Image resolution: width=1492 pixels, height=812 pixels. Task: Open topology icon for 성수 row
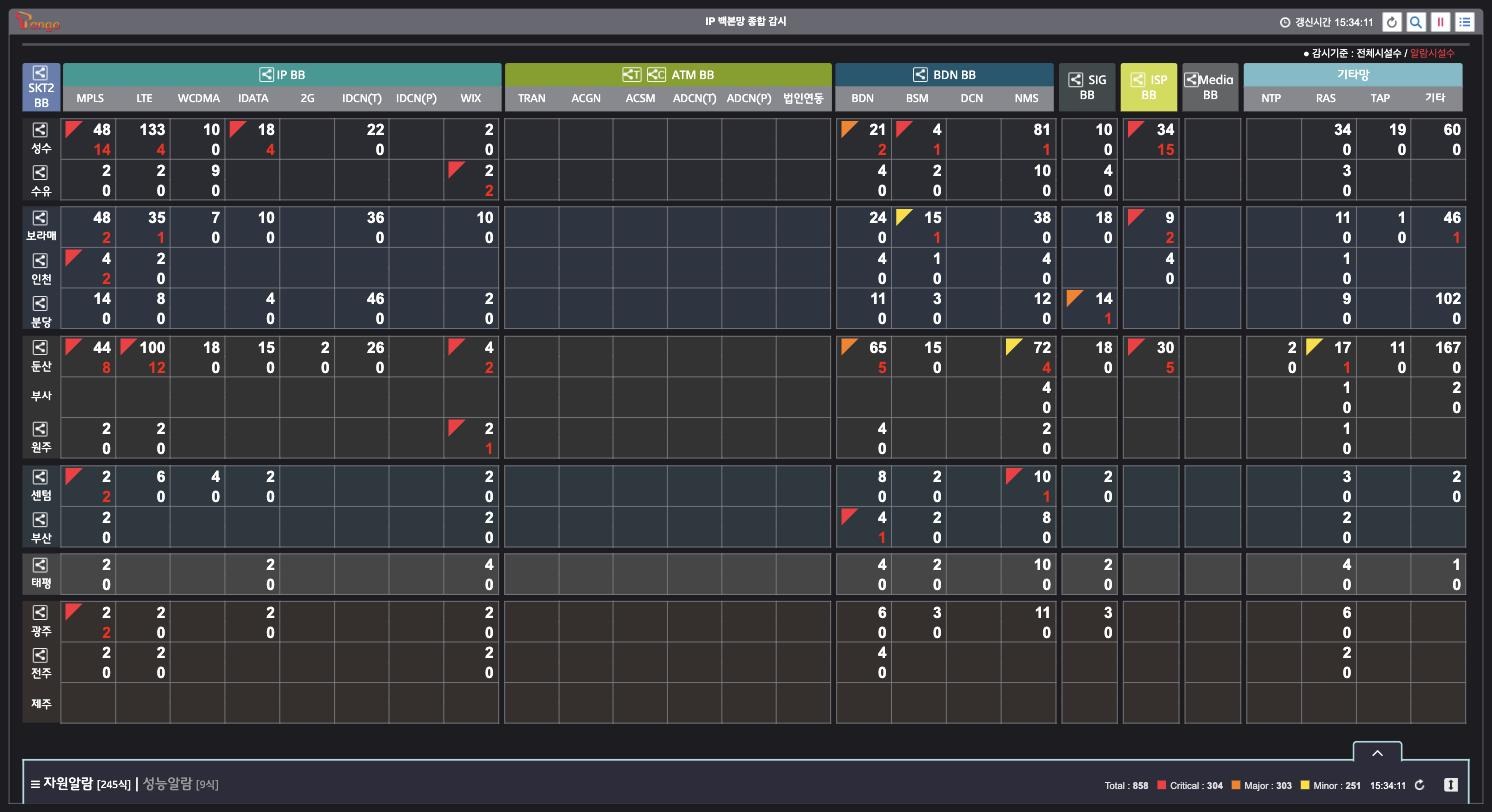pos(41,130)
